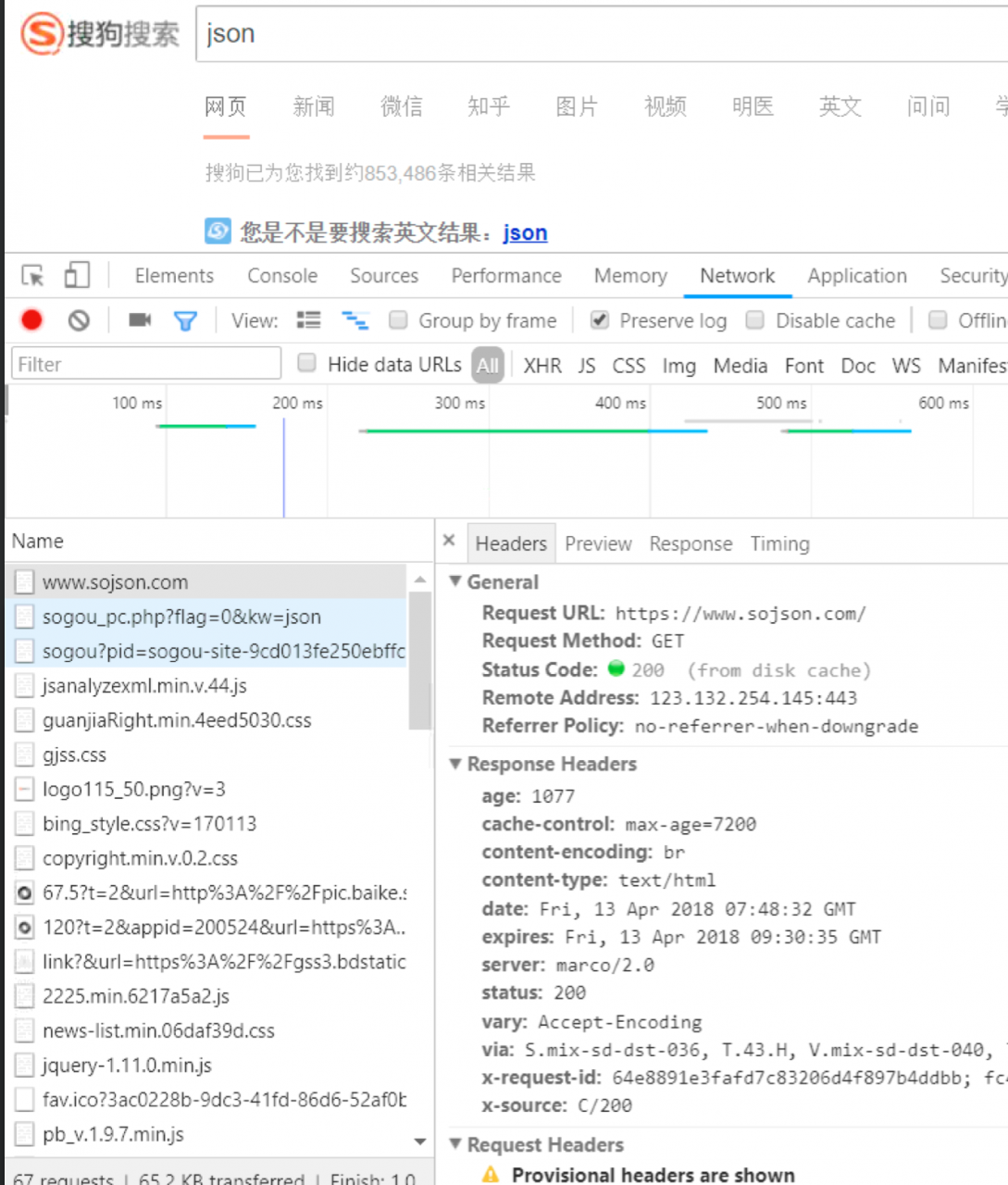
Task: Select the bing_style.css?v=170113 request
Action: [206, 824]
